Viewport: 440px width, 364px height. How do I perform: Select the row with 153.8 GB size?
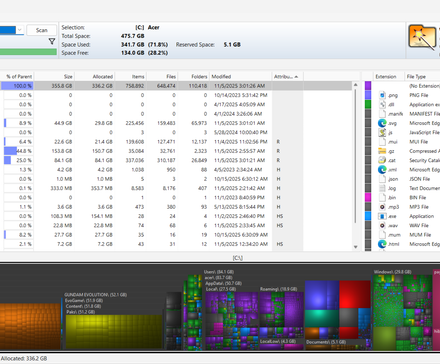[x=176, y=151]
